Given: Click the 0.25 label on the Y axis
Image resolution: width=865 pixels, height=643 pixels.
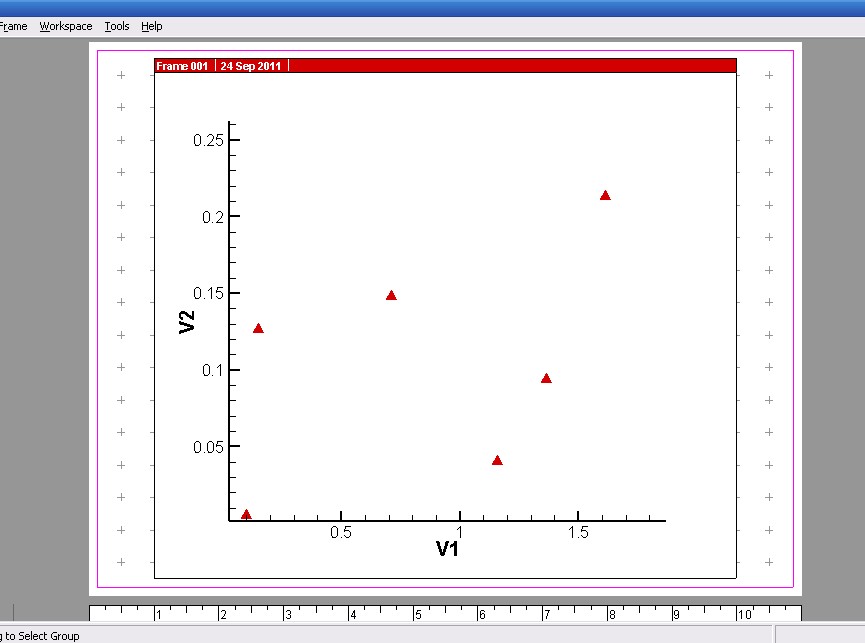Looking at the screenshot, I should (208, 140).
